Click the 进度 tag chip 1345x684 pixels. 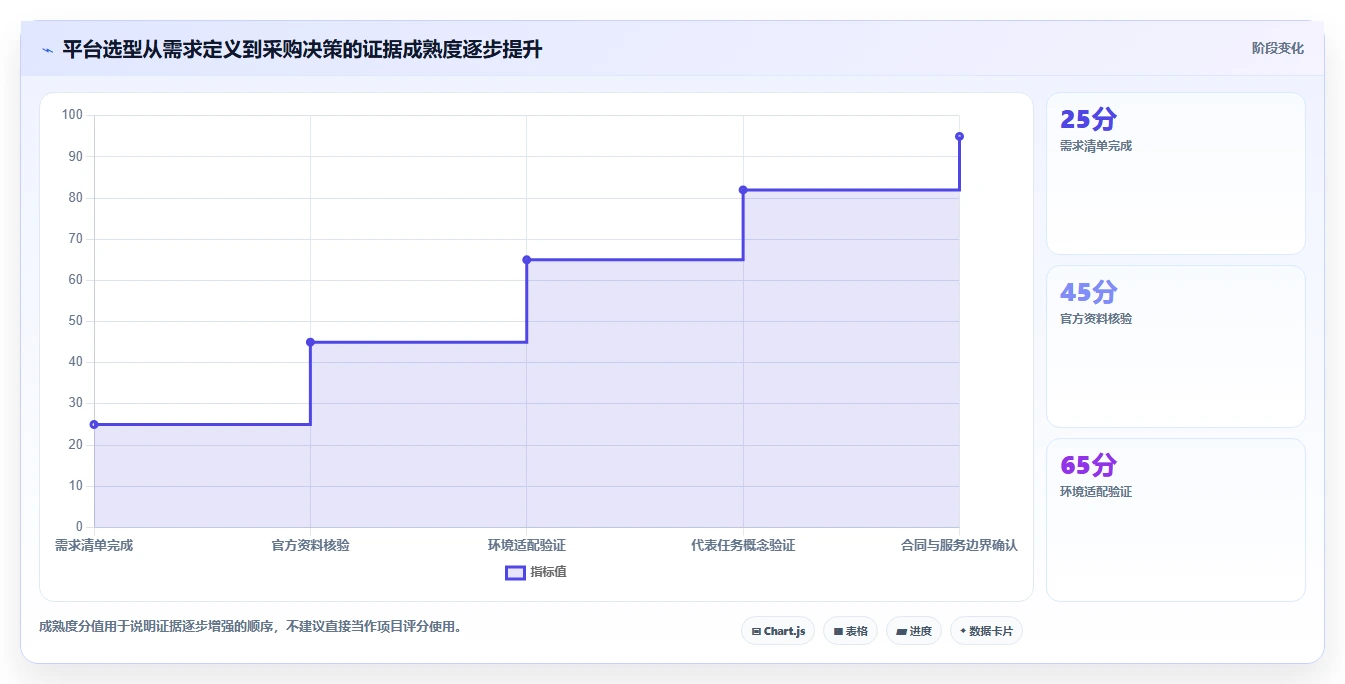[913, 631]
